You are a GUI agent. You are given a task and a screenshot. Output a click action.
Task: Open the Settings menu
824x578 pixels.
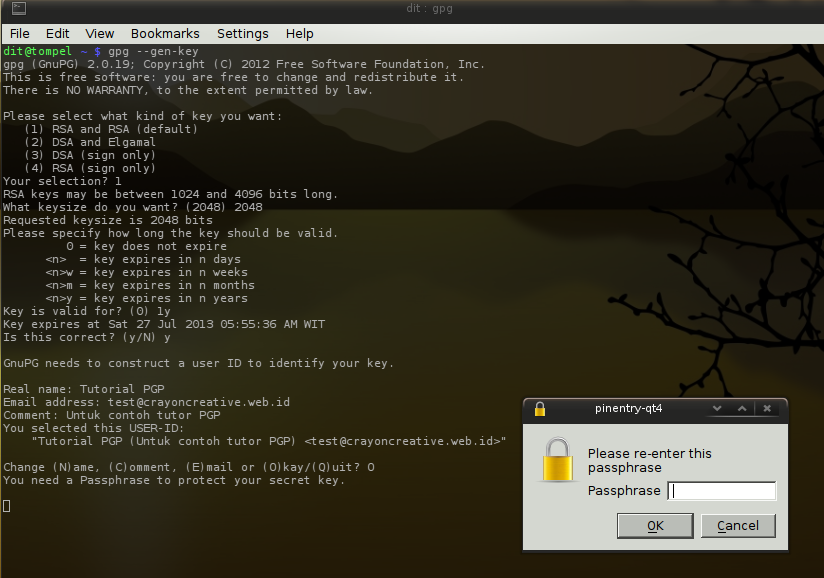242,34
